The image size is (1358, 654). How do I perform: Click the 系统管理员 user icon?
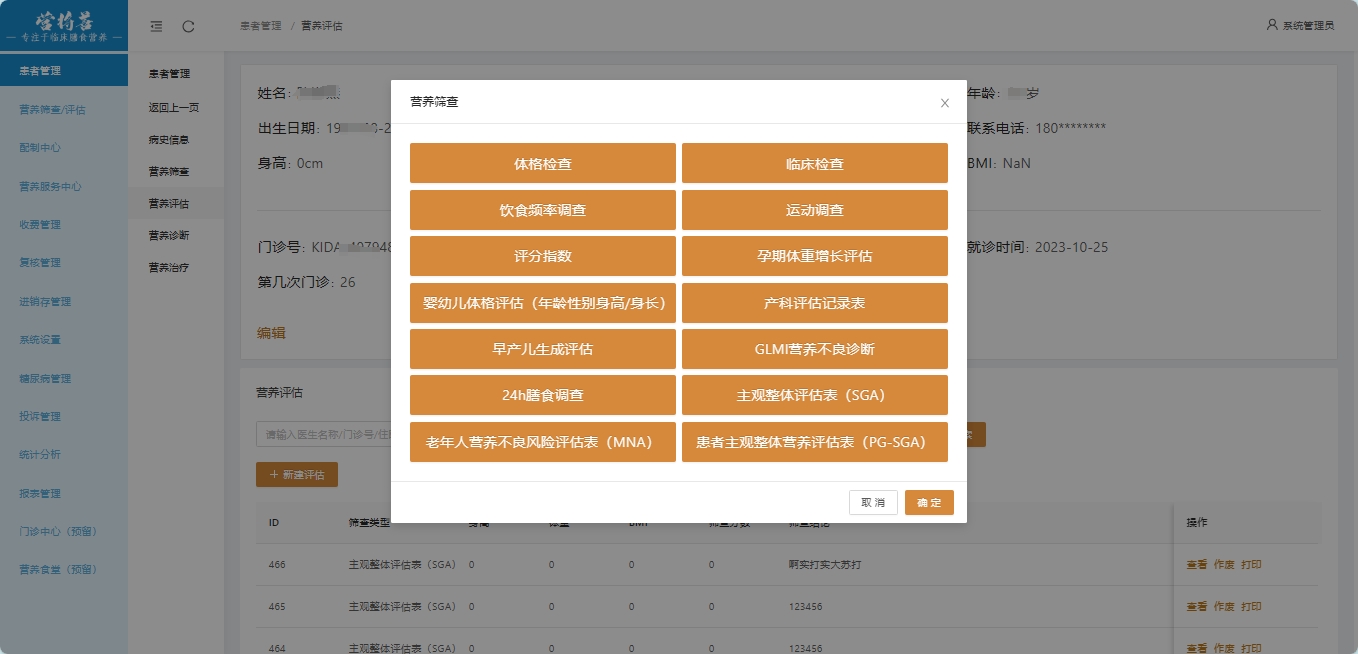[1272, 25]
